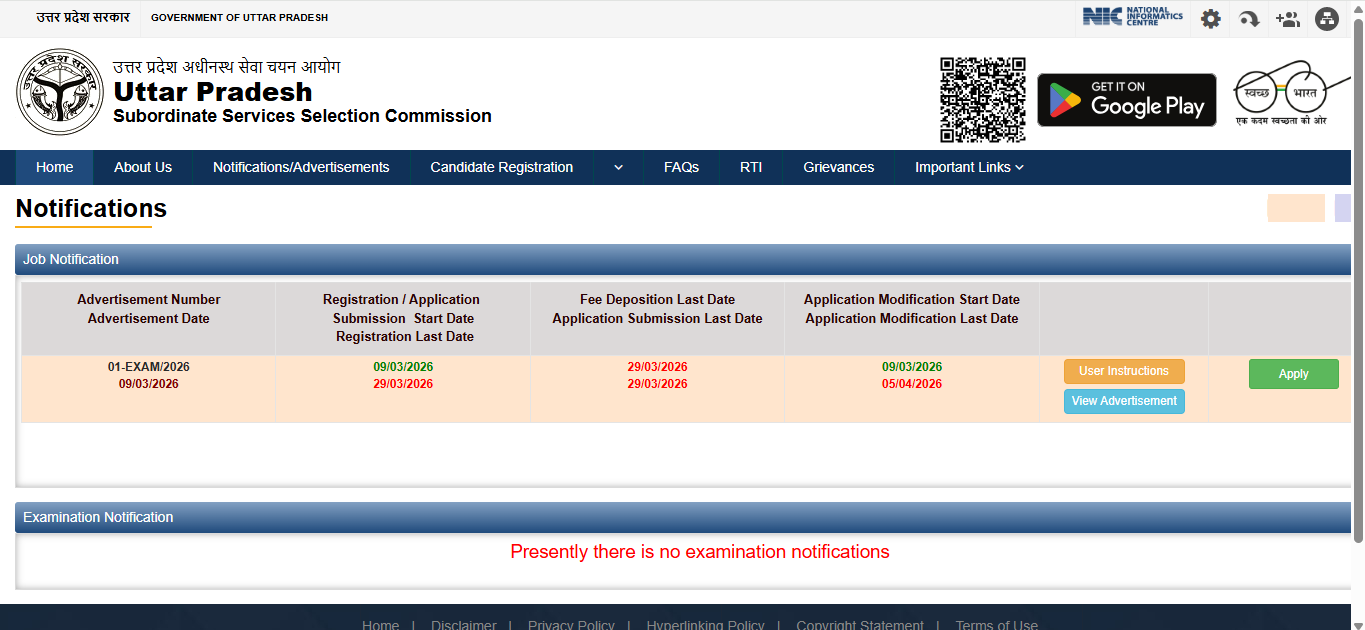
Task: Click the Uttar Pradesh government emblem logo
Action: (60, 91)
